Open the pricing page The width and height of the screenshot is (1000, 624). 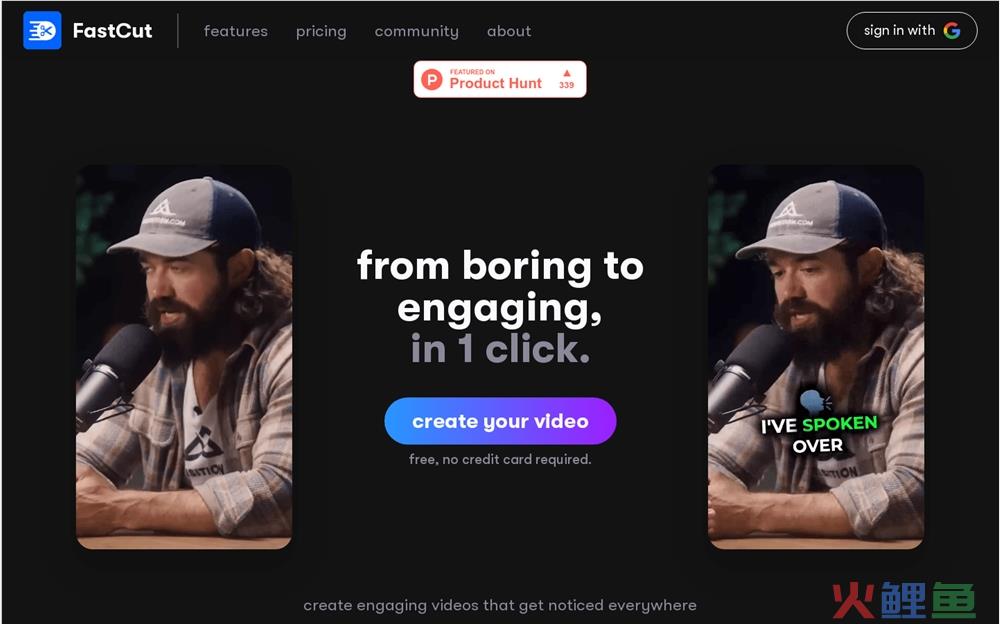(321, 31)
